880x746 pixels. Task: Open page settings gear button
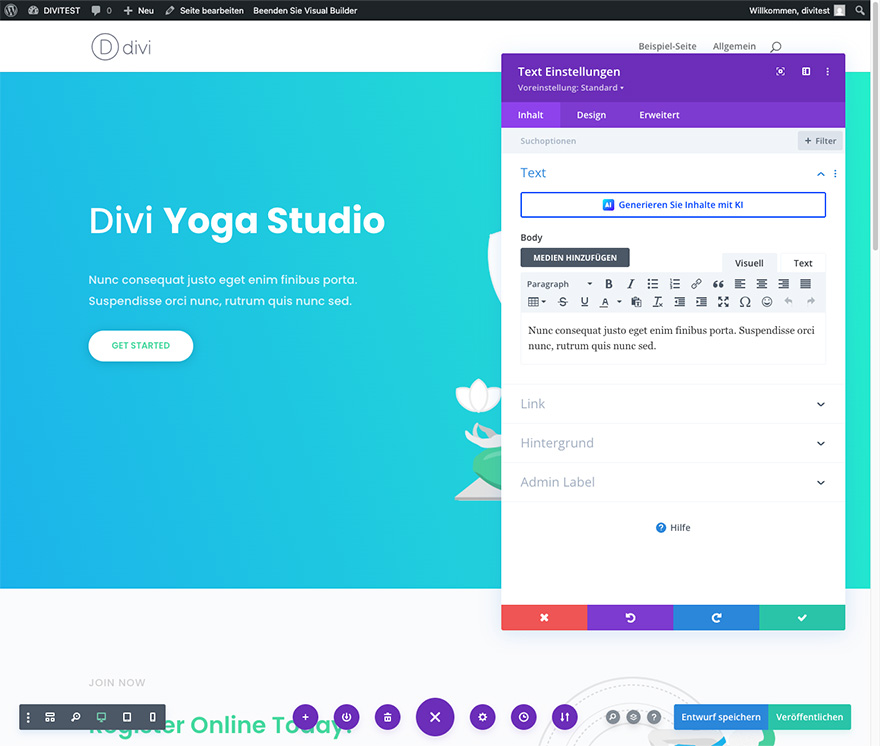pos(483,717)
